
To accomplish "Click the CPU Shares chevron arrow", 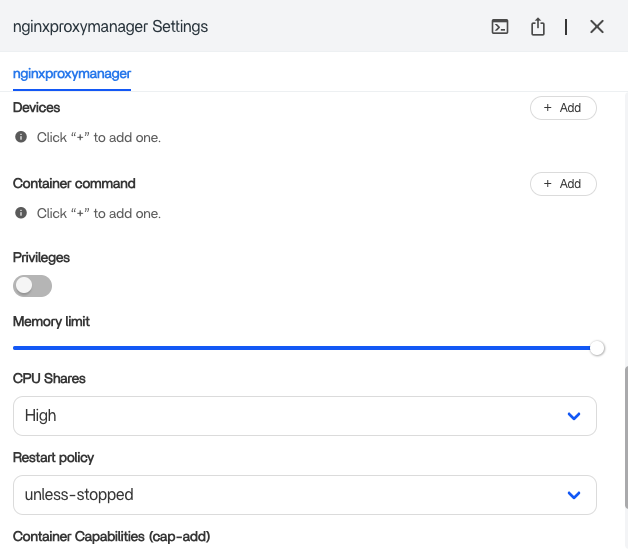I will click(x=574, y=416).
